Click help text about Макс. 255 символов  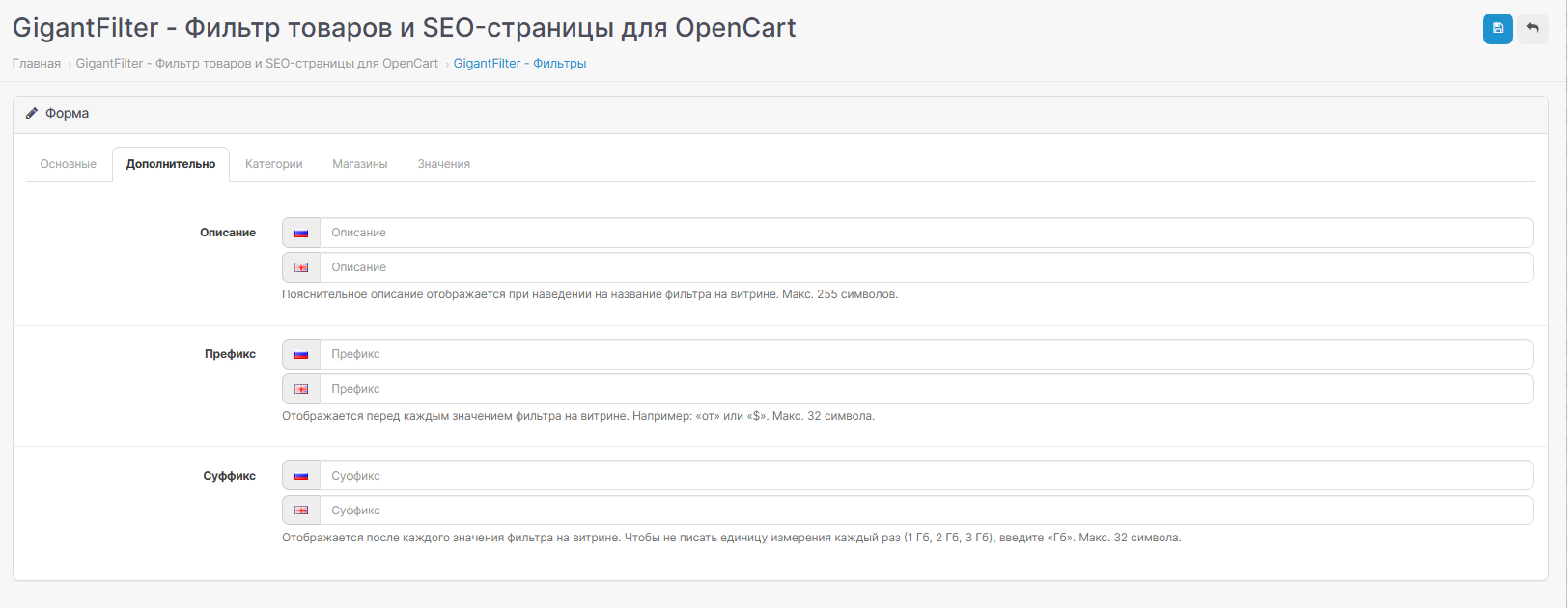(x=590, y=294)
